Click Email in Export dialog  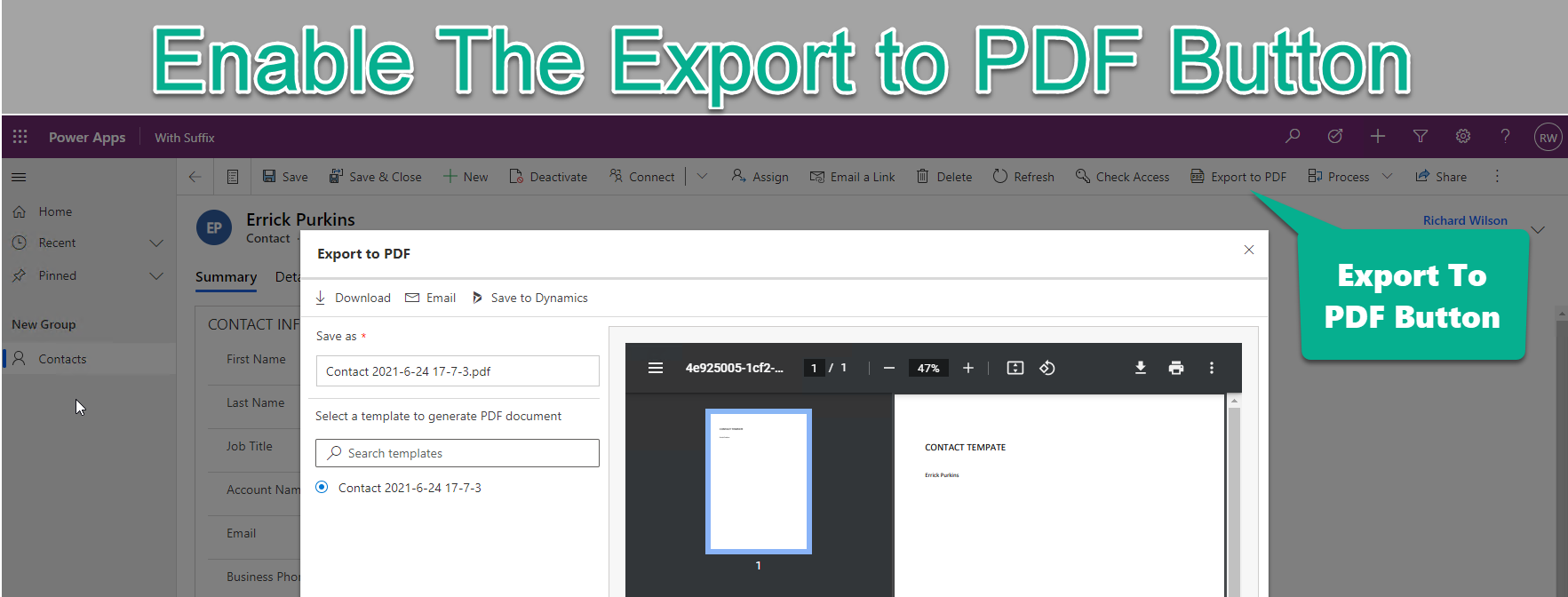[430, 298]
